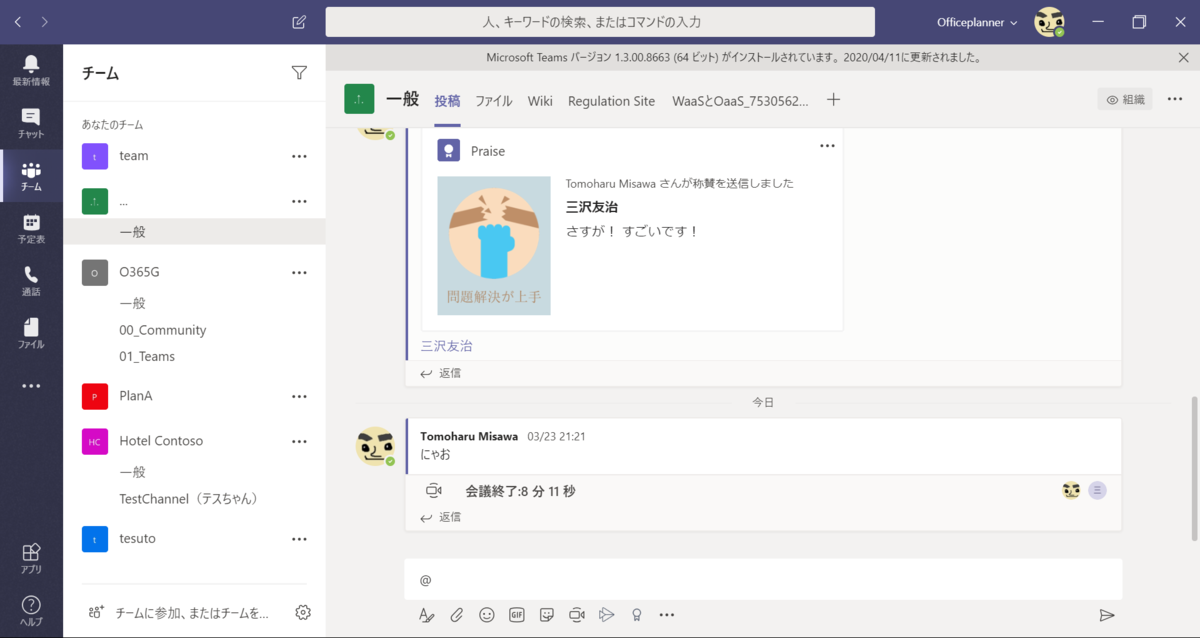Click the Stream icon in compose toolbar
The height and width of the screenshot is (638, 1200).
point(606,615)
